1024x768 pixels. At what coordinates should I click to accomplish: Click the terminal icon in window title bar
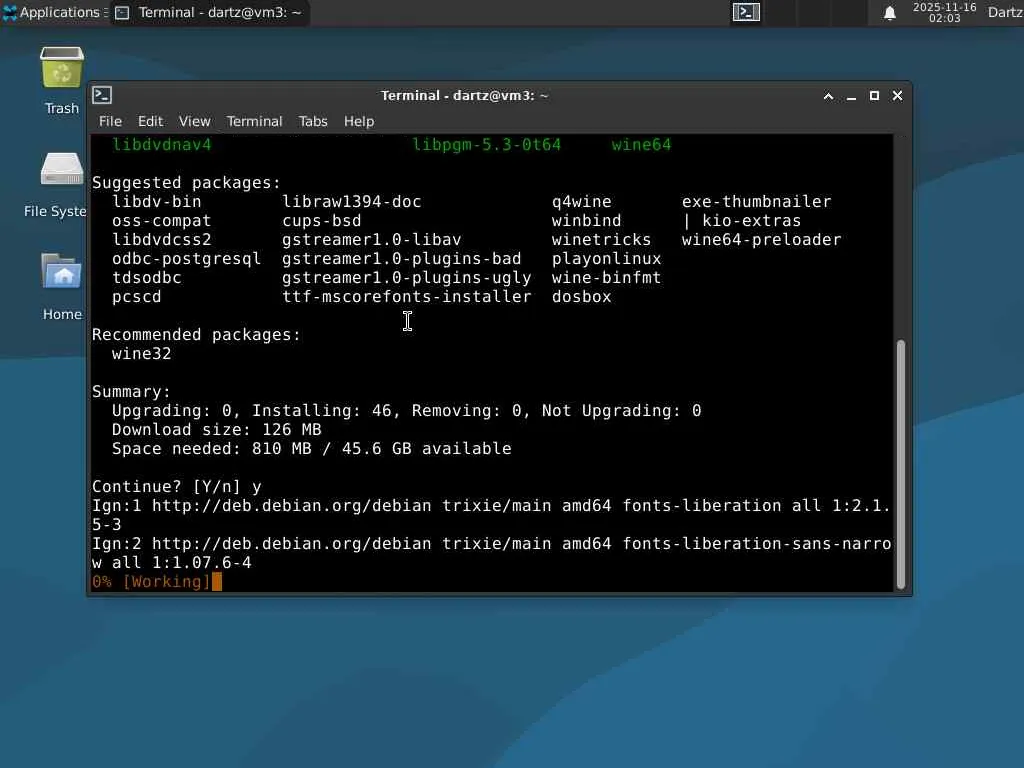click(102, 95)
